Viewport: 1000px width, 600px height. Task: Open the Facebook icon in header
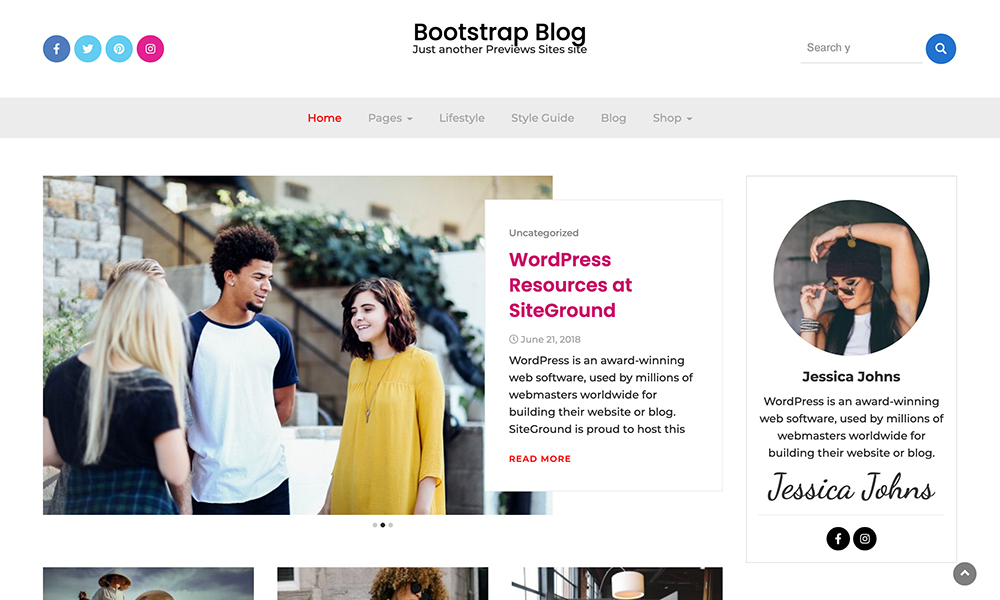[56, 49]
